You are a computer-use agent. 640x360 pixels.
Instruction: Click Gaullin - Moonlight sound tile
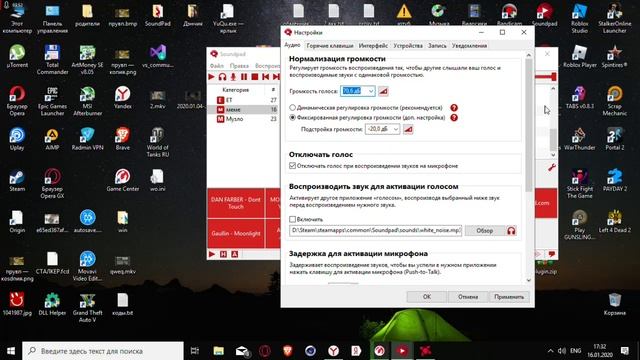pos(236,233)
